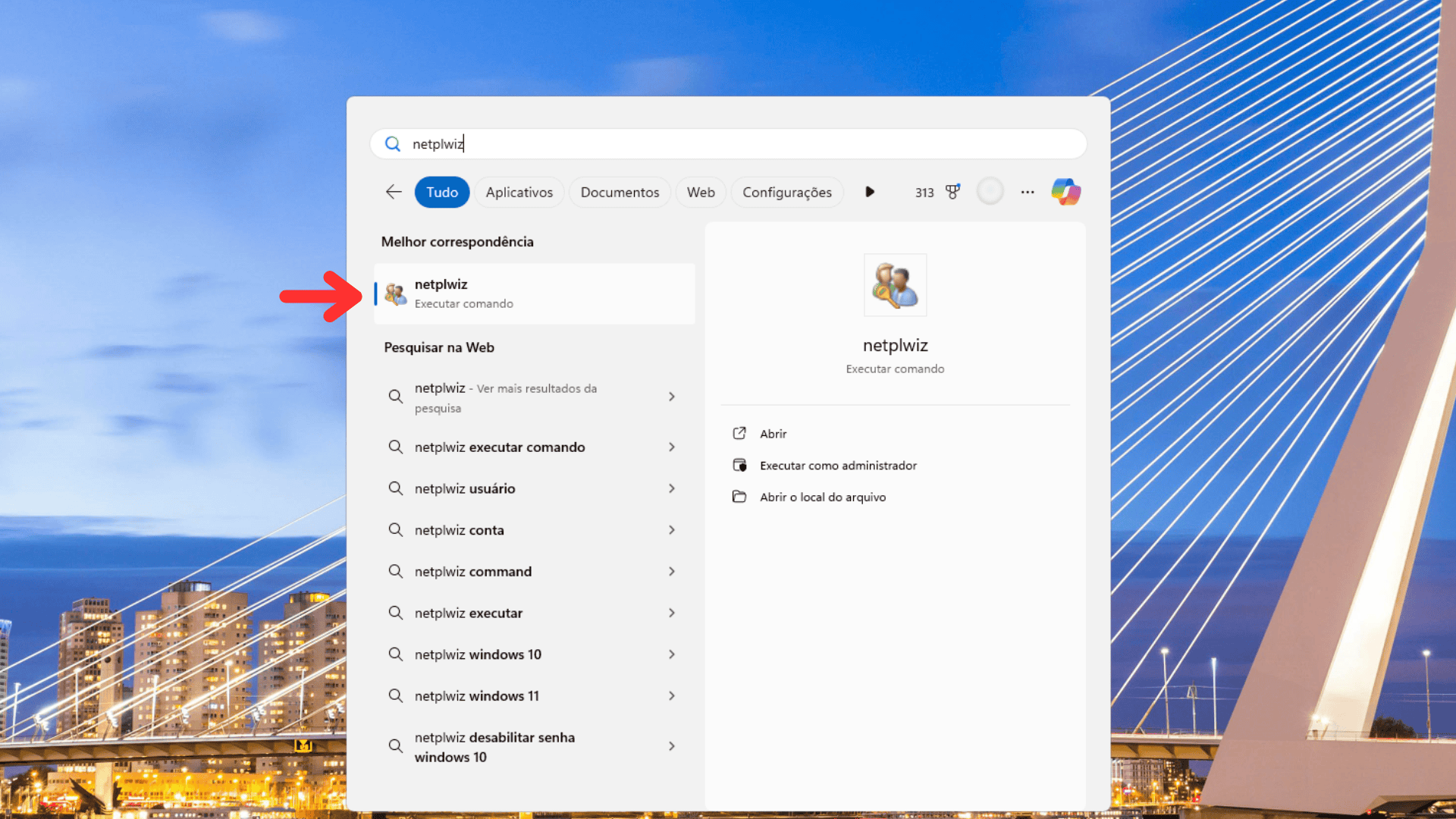Expand chevron for netplwiz executar comando
The height and width of the screenshot is (819, 1456).
pyautogui.click(x=672, y=447)
